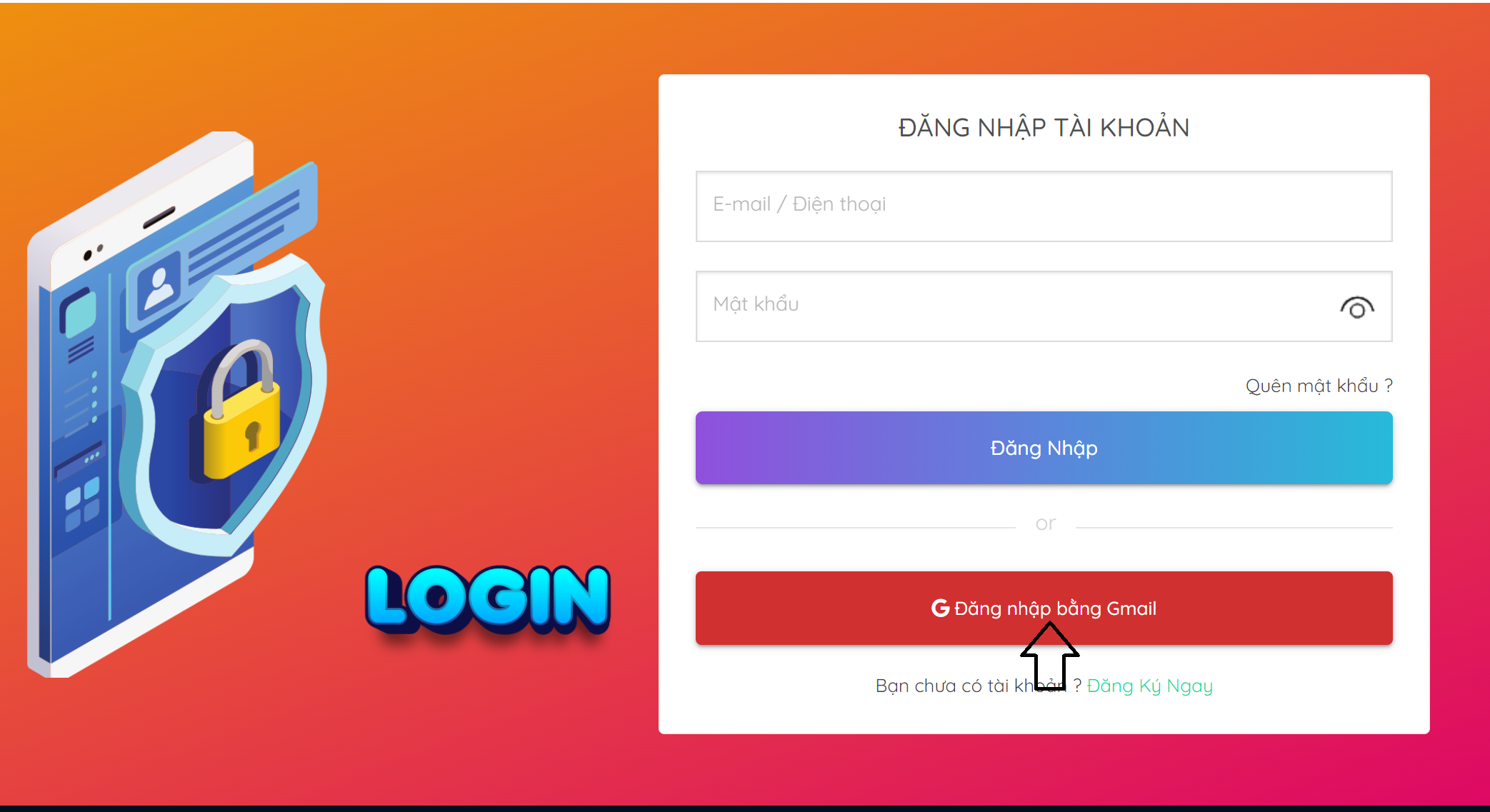Click the "Bạn chưa có tài khoản" text
Screen dimensions: 1490x812
pyautogui.click(x=971, y=686)
